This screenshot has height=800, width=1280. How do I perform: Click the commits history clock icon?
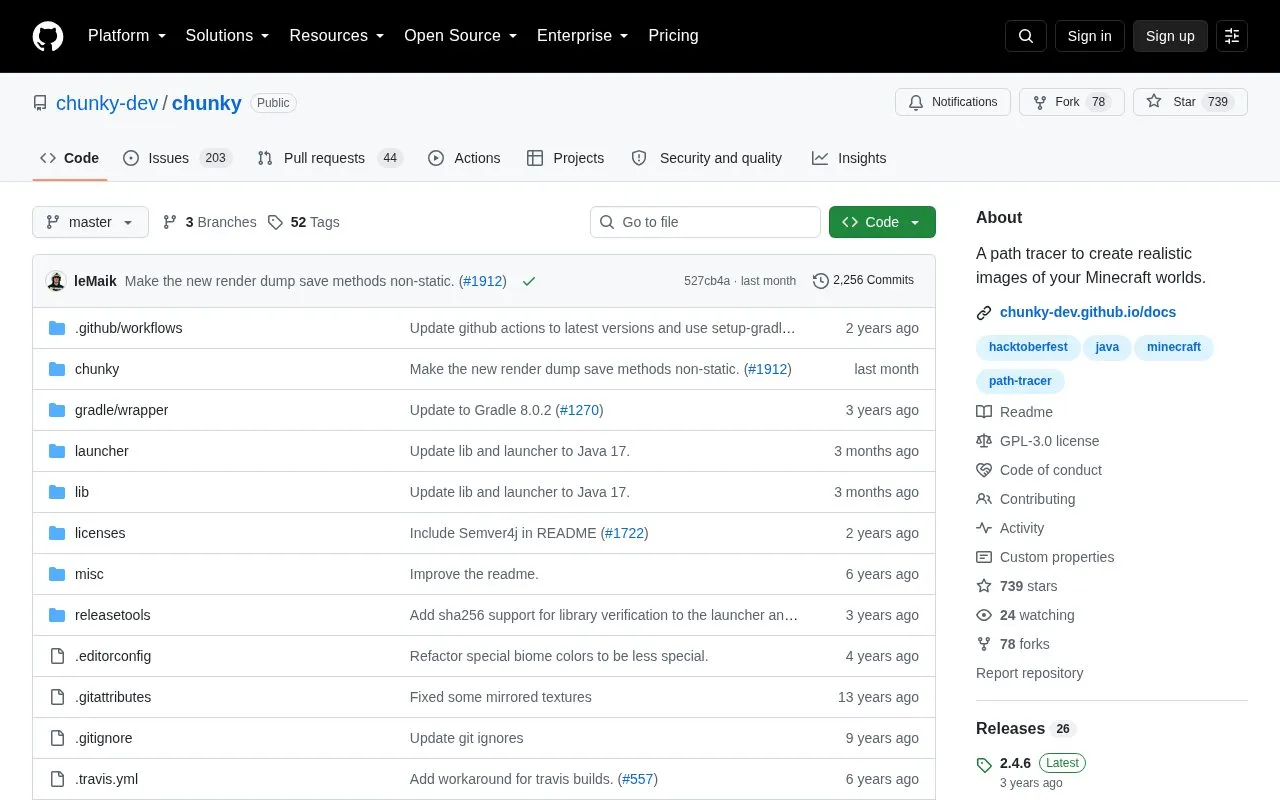[821, 281]
